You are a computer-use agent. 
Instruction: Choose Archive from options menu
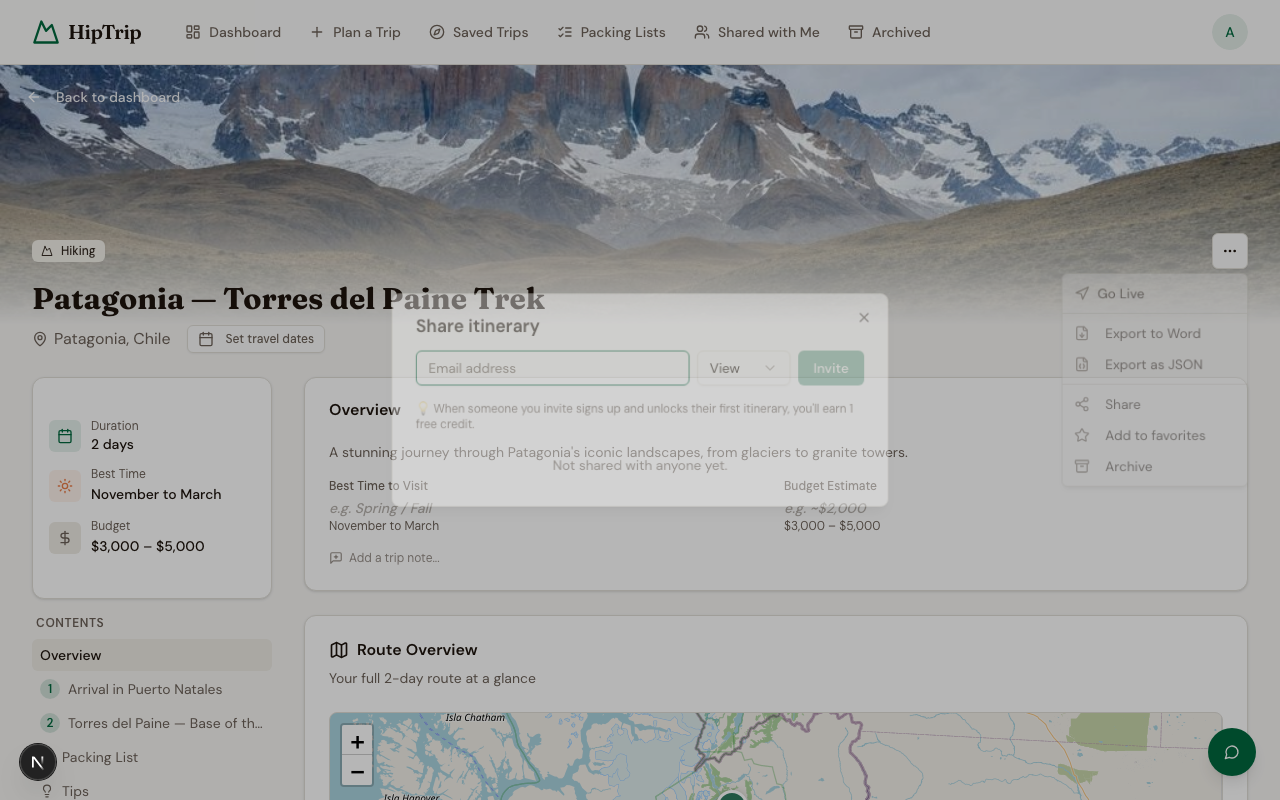1154,467
